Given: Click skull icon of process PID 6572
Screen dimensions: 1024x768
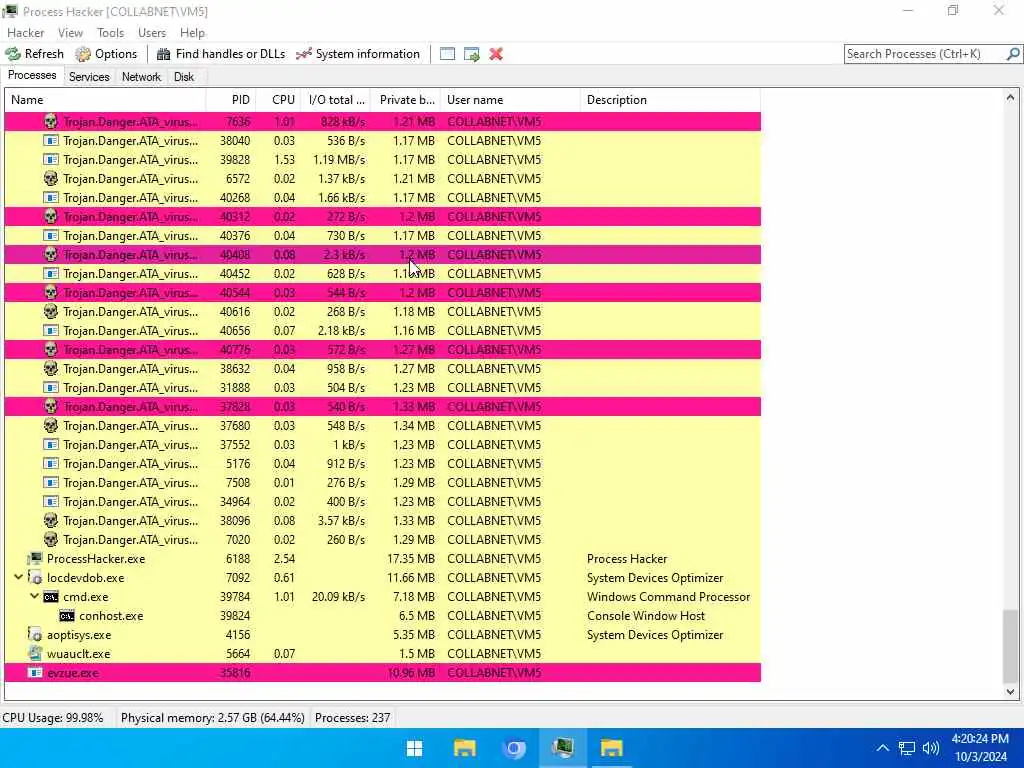Looking at the screenshot, I should click(50, 178).
